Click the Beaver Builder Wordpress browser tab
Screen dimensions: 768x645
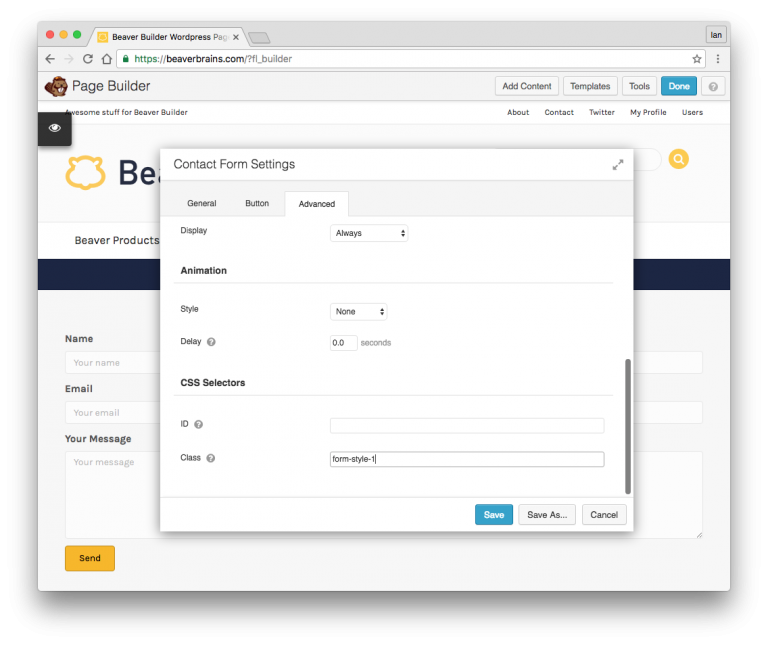(169, 37)
